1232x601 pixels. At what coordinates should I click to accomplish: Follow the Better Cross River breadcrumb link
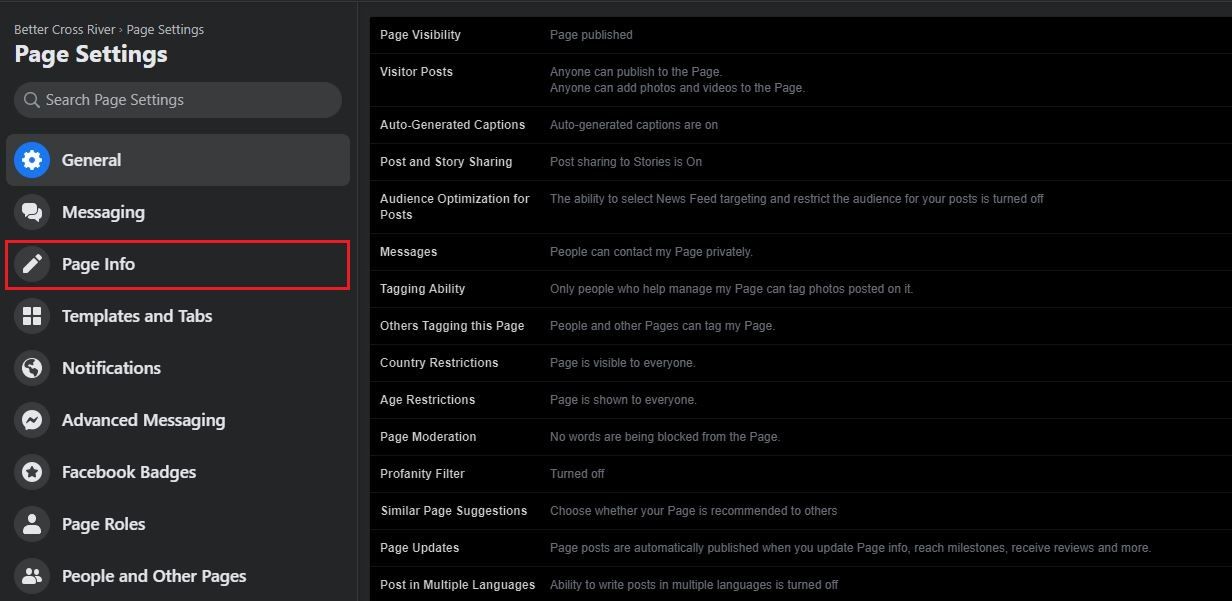(65, 30)
